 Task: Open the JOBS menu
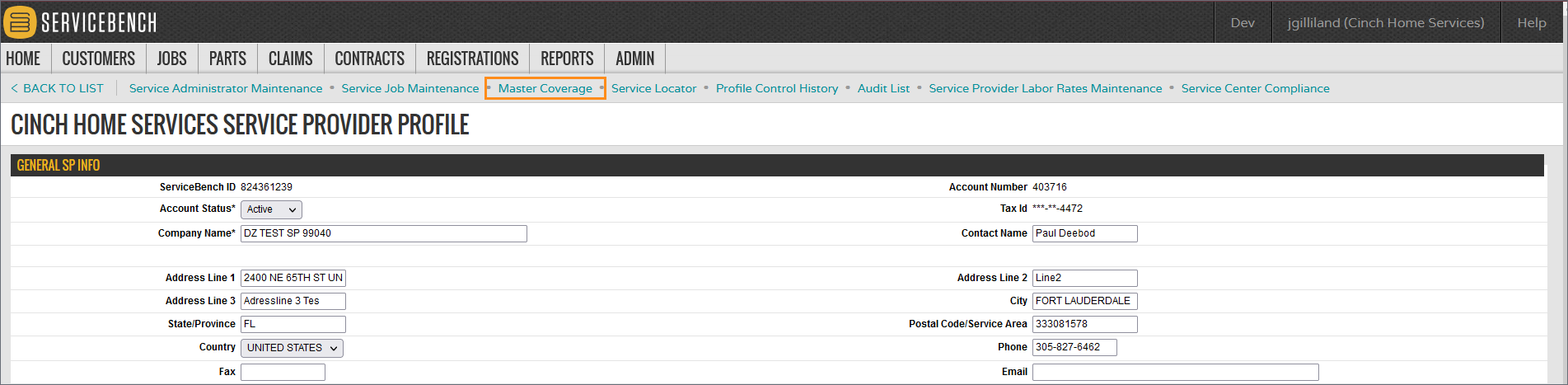click(172, 59)
